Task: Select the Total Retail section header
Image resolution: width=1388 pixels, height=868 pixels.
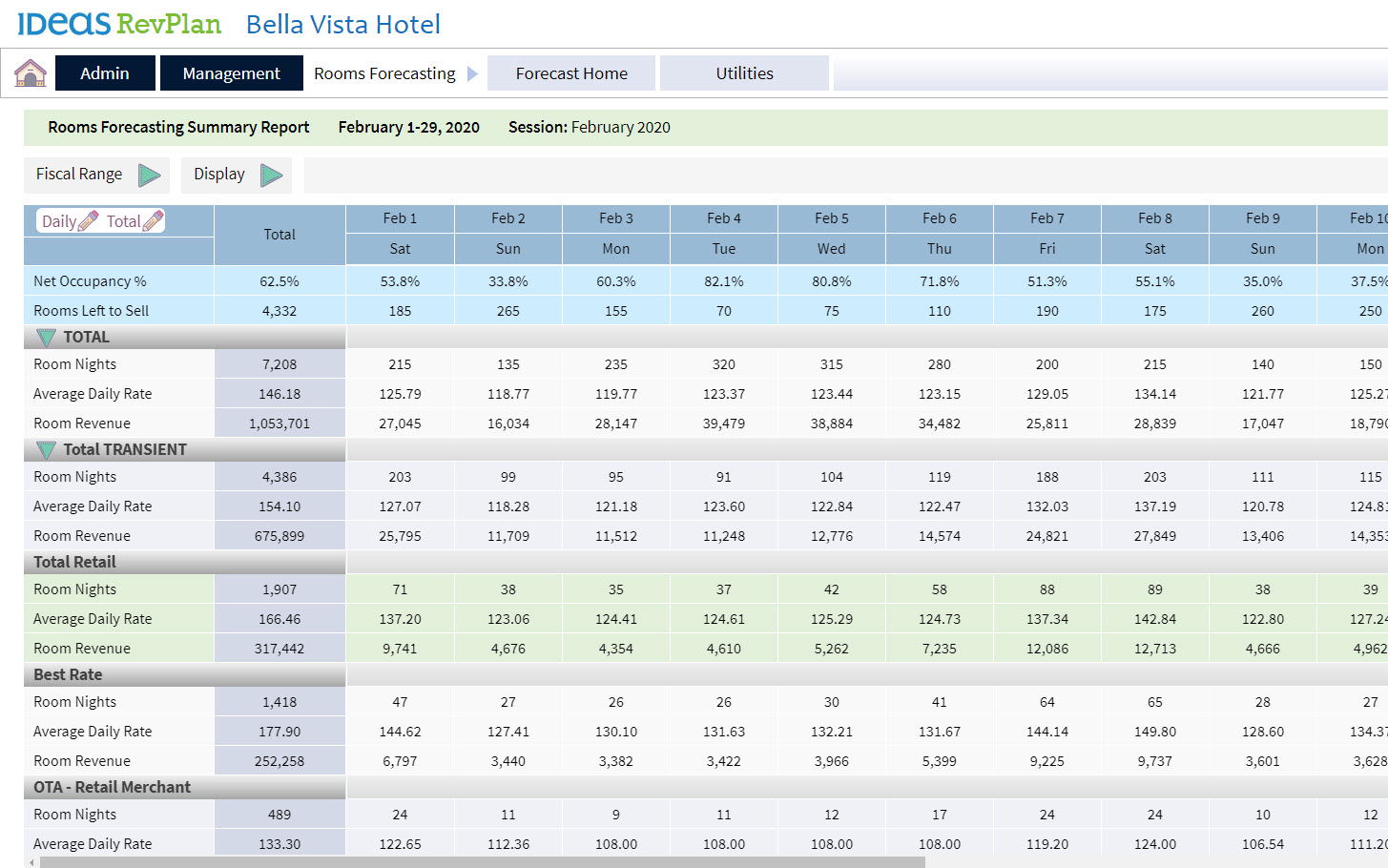Action: [74, 563]
